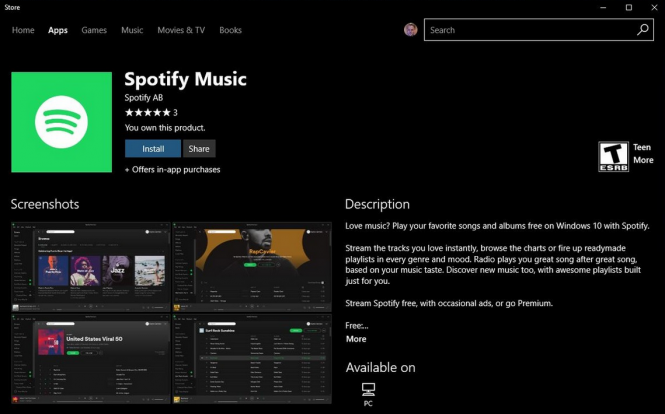Viewport: 665px width, 414px height.
Task: Click the Share button
Action: 199,149
